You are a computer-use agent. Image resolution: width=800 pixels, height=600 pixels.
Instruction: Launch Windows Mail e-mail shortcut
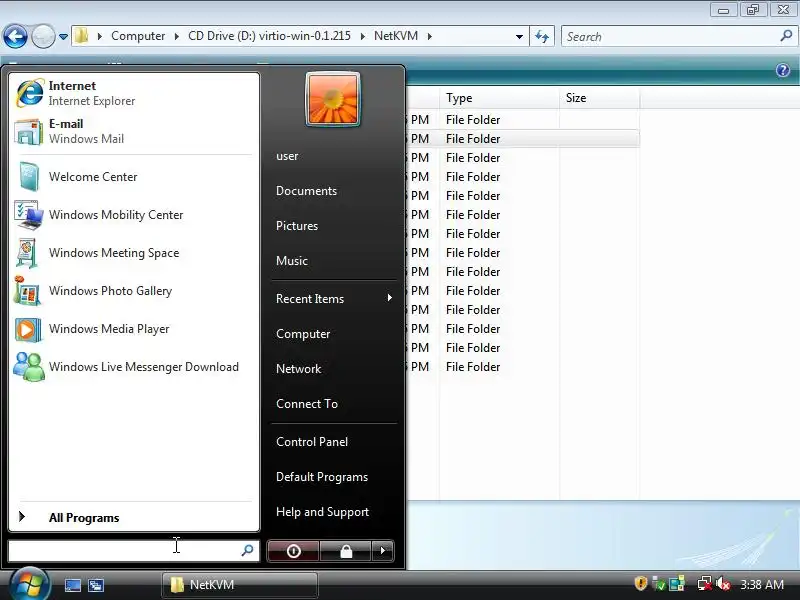(134, 131)
